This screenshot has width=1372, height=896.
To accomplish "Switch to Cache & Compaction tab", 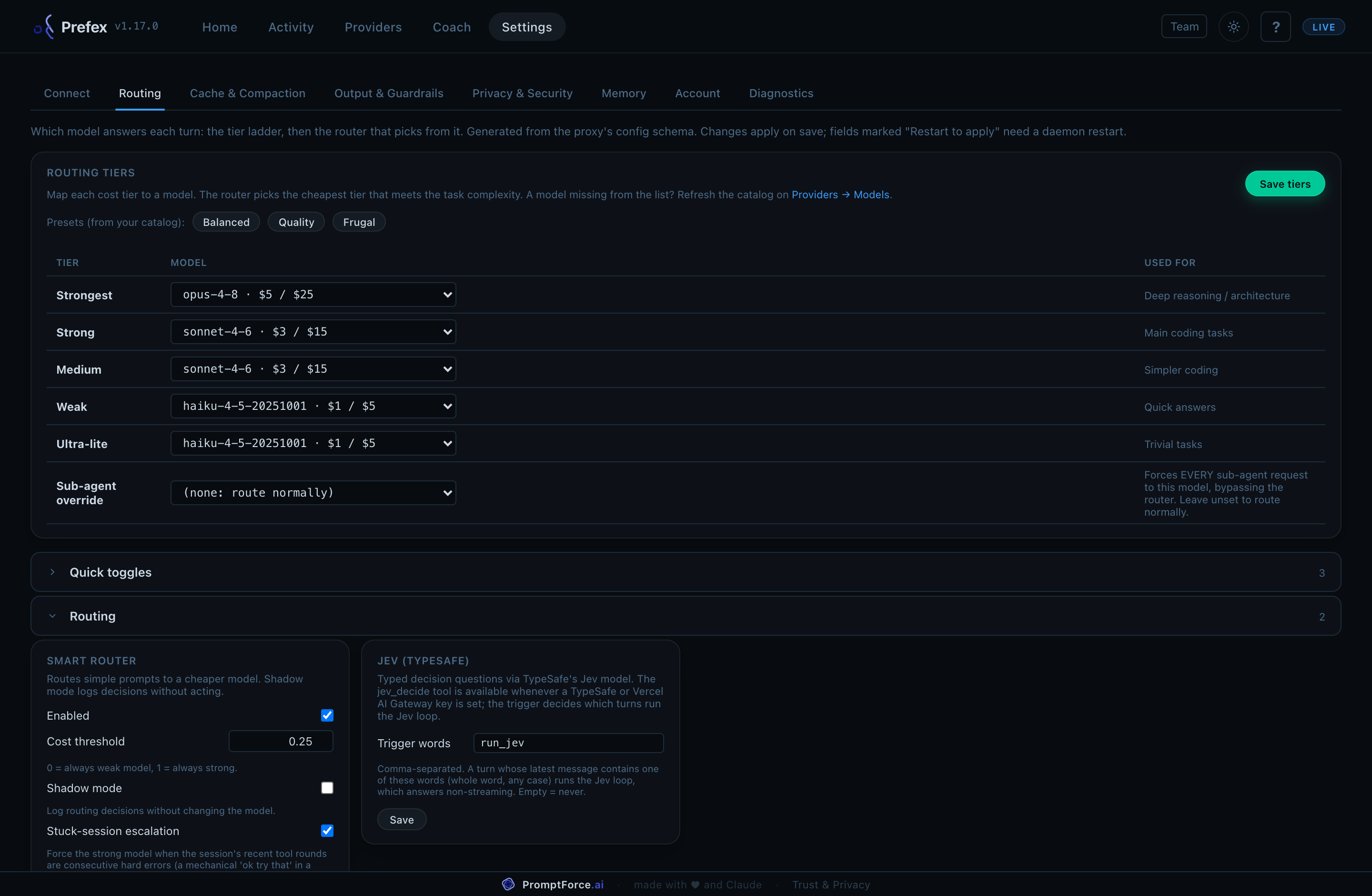I will [247, 93].
